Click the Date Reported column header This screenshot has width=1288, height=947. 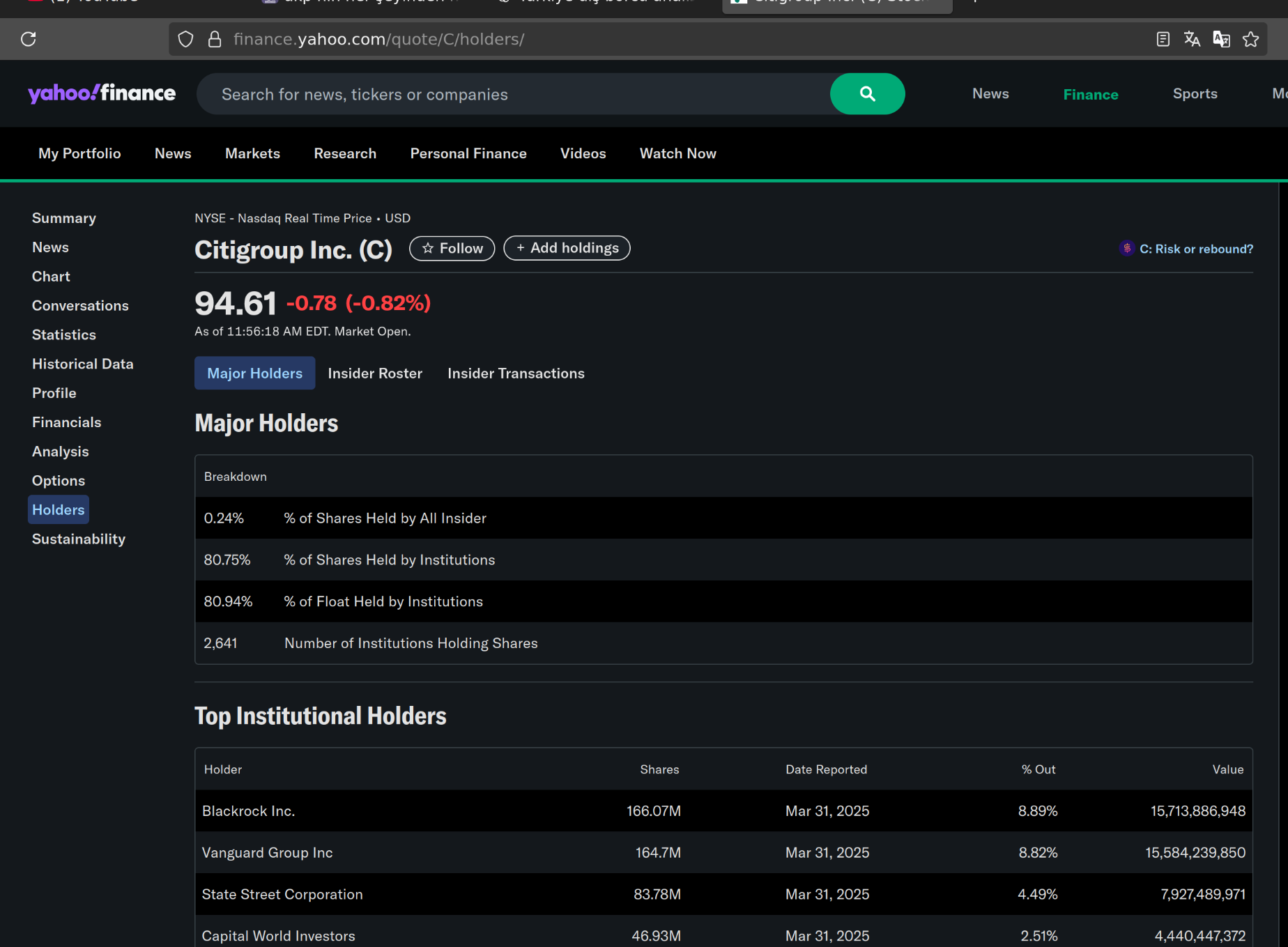[x=827, y=769]
